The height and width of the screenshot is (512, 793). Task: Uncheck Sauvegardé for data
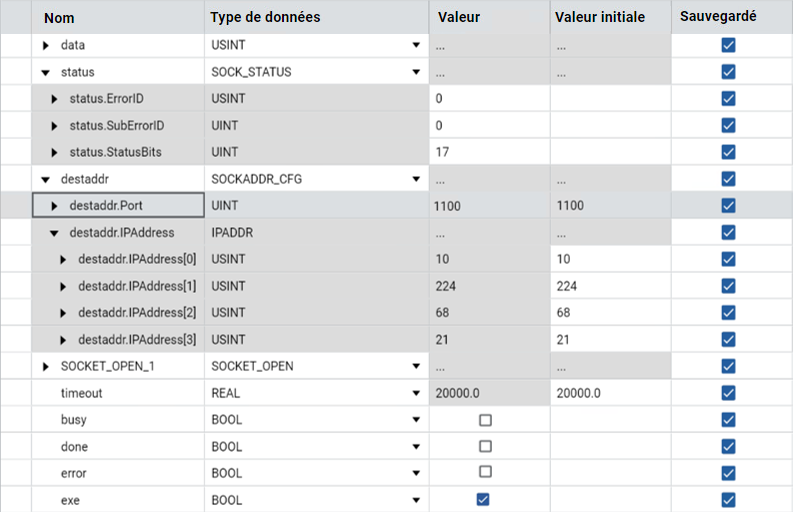(x=728, y=45)
